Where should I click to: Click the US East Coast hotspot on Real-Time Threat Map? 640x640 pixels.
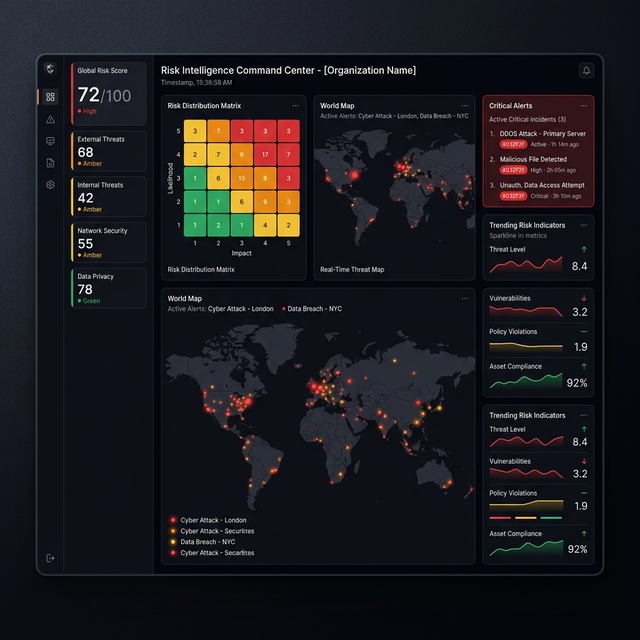coord(354,175)
